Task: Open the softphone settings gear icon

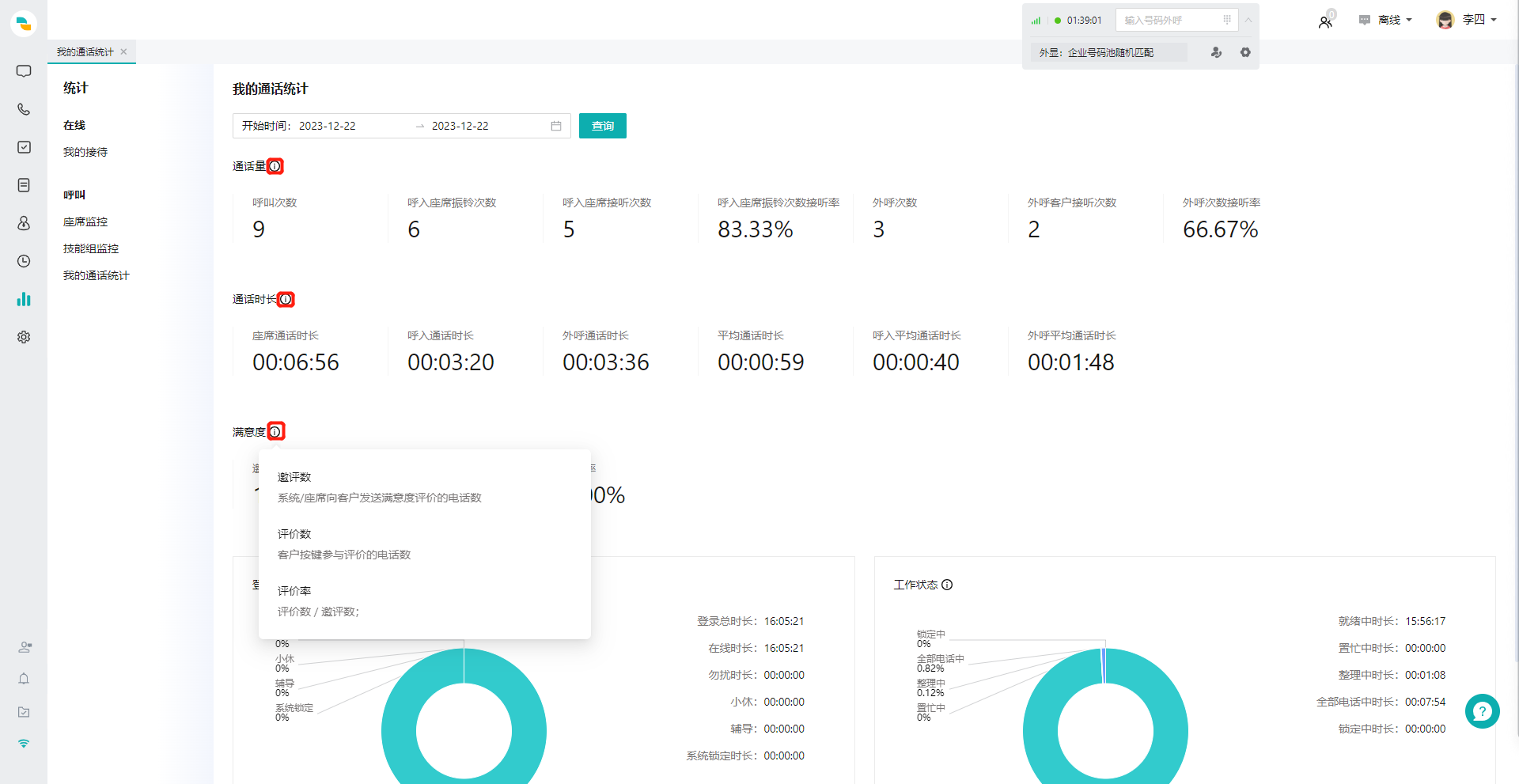Action: click(x=1245, y=52)
